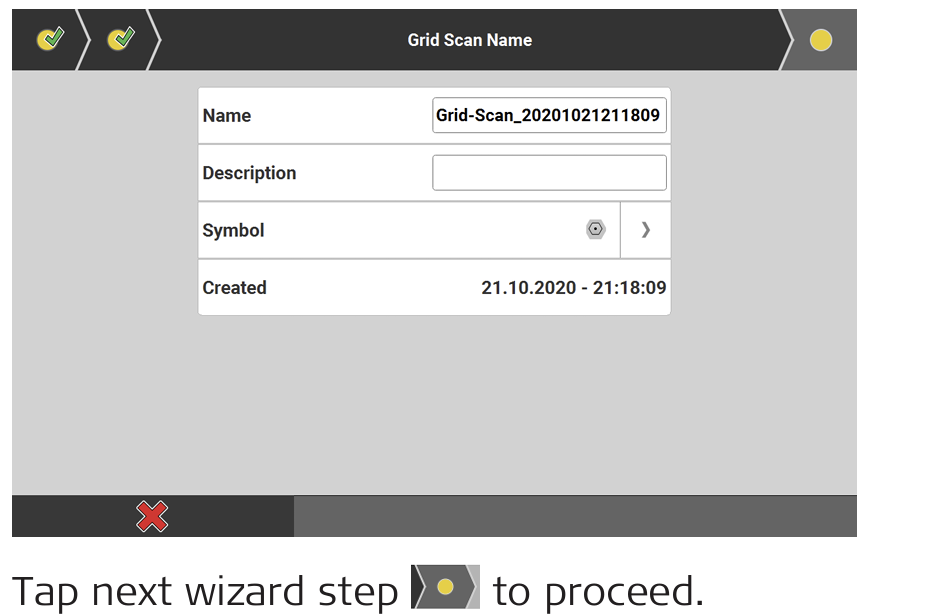Click the Symbol row label
934x614 pixels.
click(x=233, y=231)
